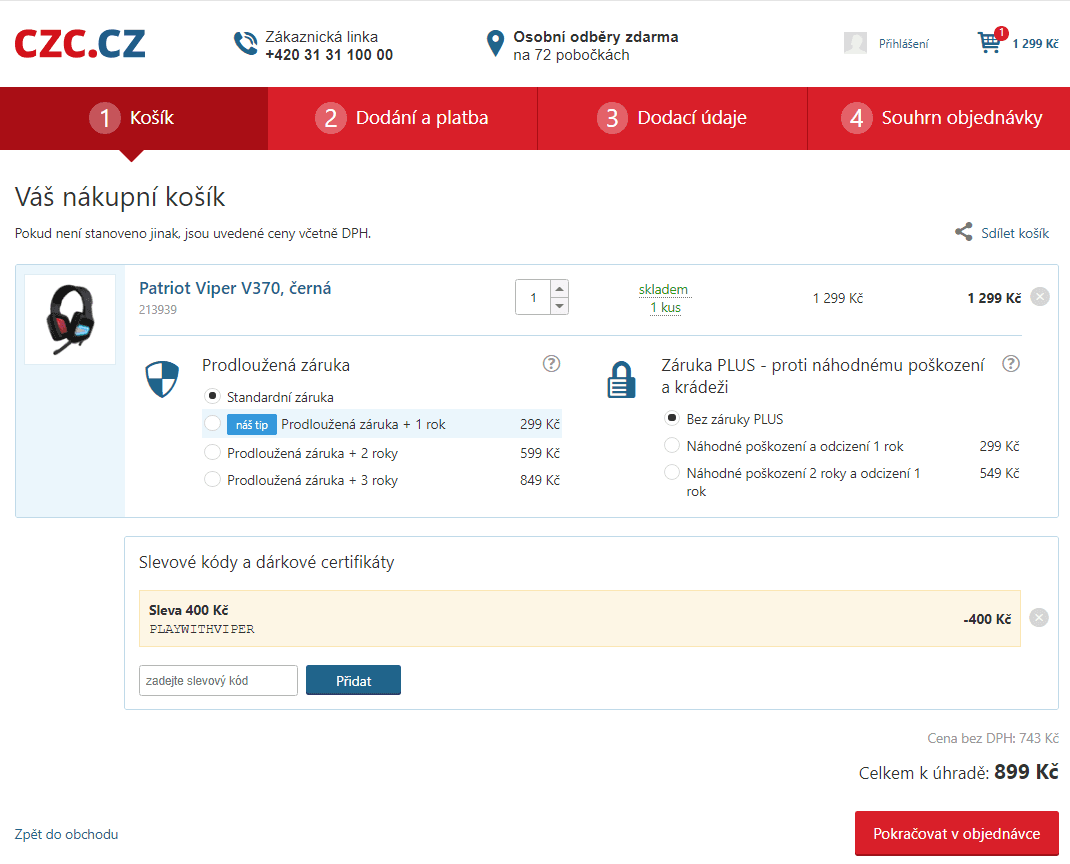Open Patriot Viper V370, černá product link

(x=235, y=288)
